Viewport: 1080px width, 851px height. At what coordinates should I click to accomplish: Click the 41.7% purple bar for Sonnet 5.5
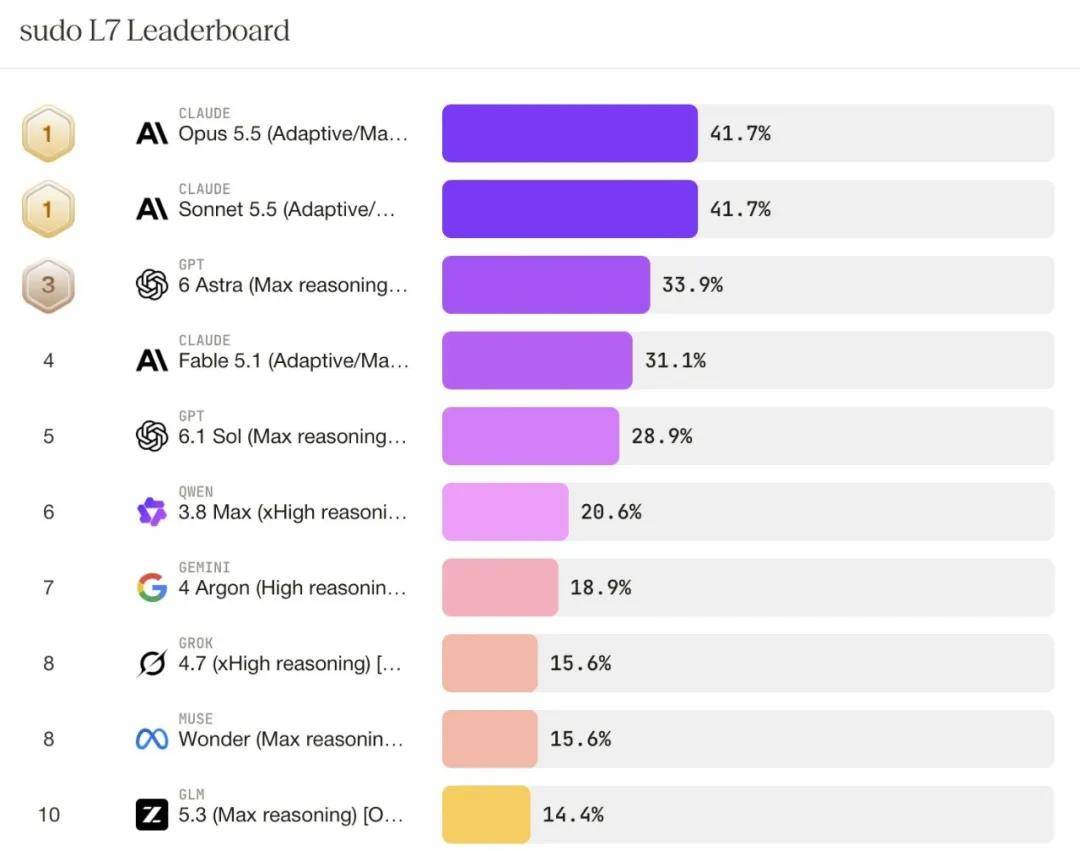click(570, 209)
